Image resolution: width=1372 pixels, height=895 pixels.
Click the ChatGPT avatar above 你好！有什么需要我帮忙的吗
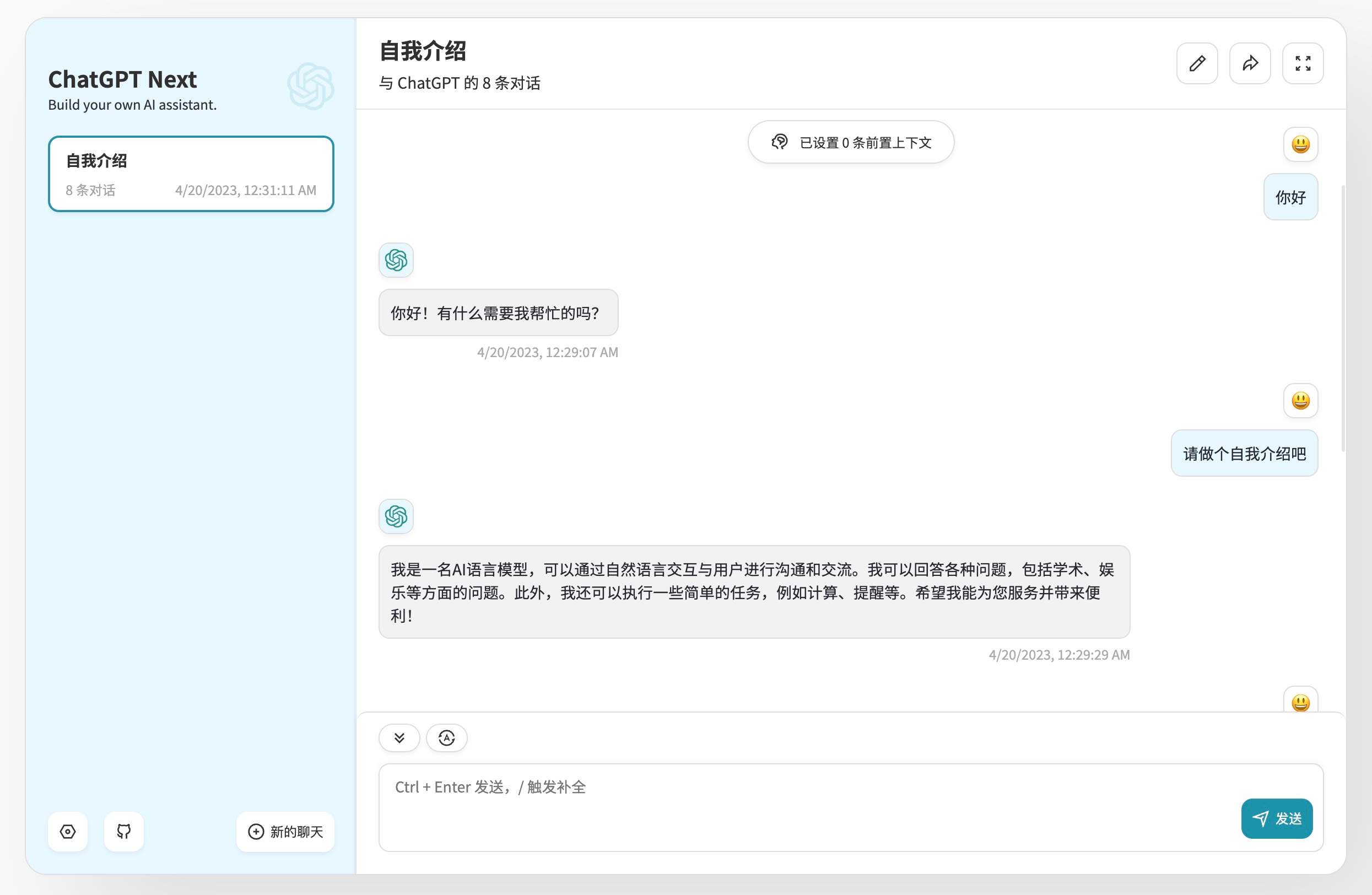tap(396, 260)
